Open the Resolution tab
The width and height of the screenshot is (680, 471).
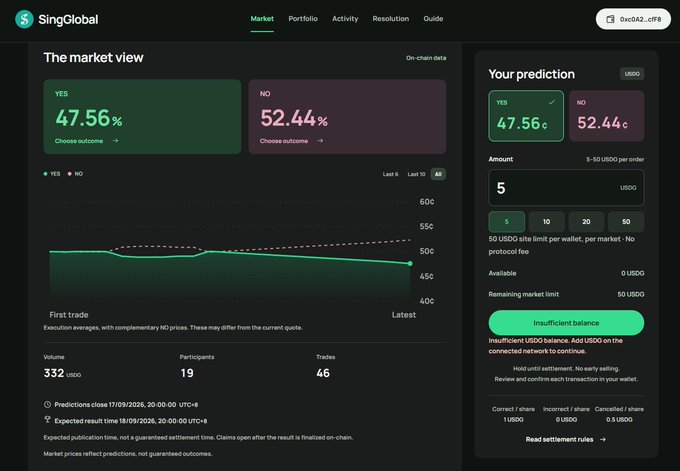point(390,19)
